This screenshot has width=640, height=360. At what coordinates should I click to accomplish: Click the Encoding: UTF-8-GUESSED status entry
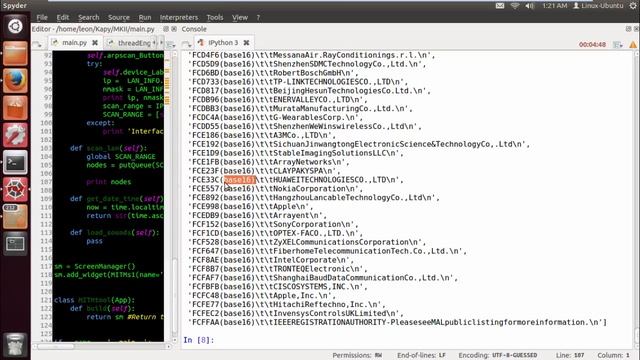click(498, 355)
